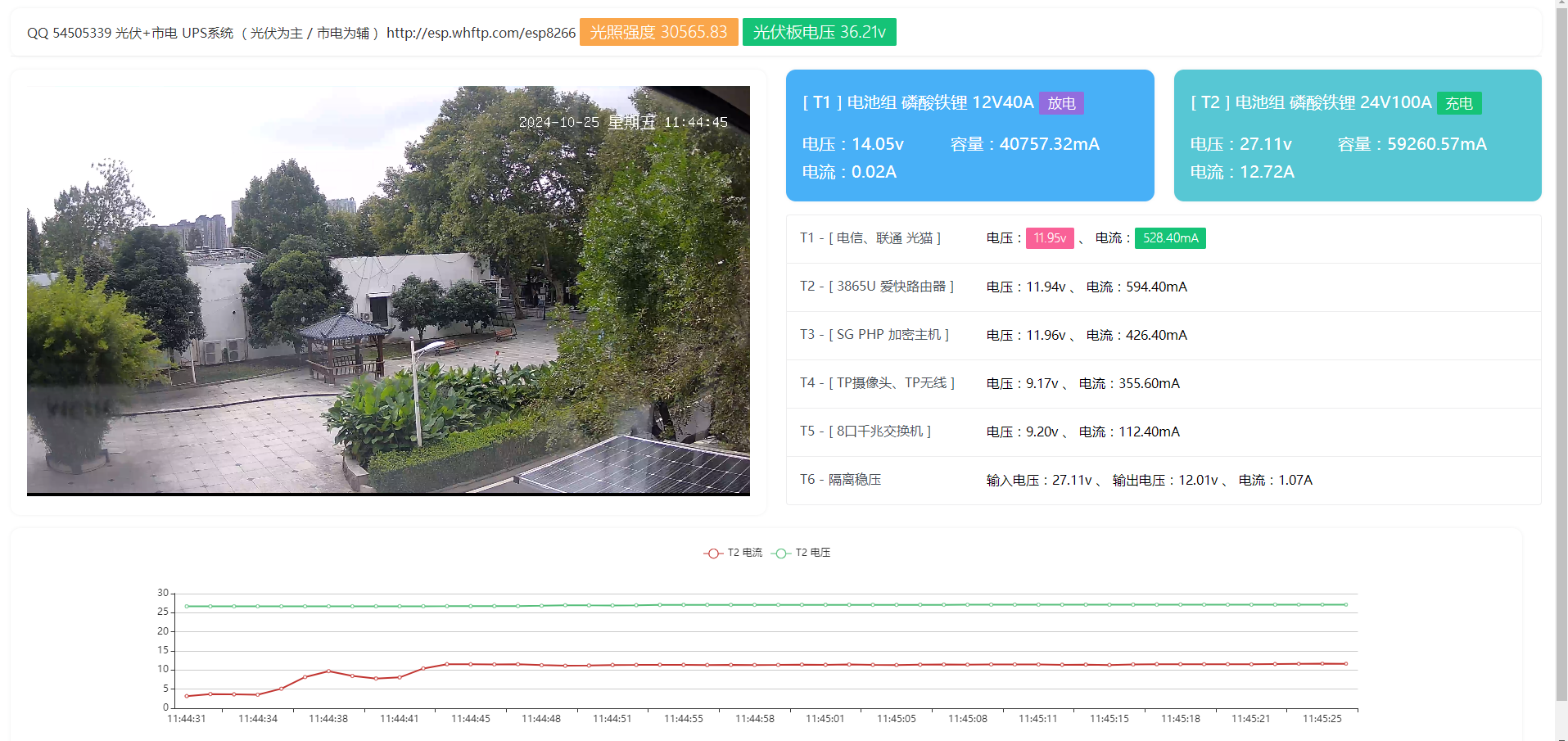Click the green 光伏板电压 36.21v badge
Image resolution: width=1568 pixels, height=741 pixels.
(819, 32)
